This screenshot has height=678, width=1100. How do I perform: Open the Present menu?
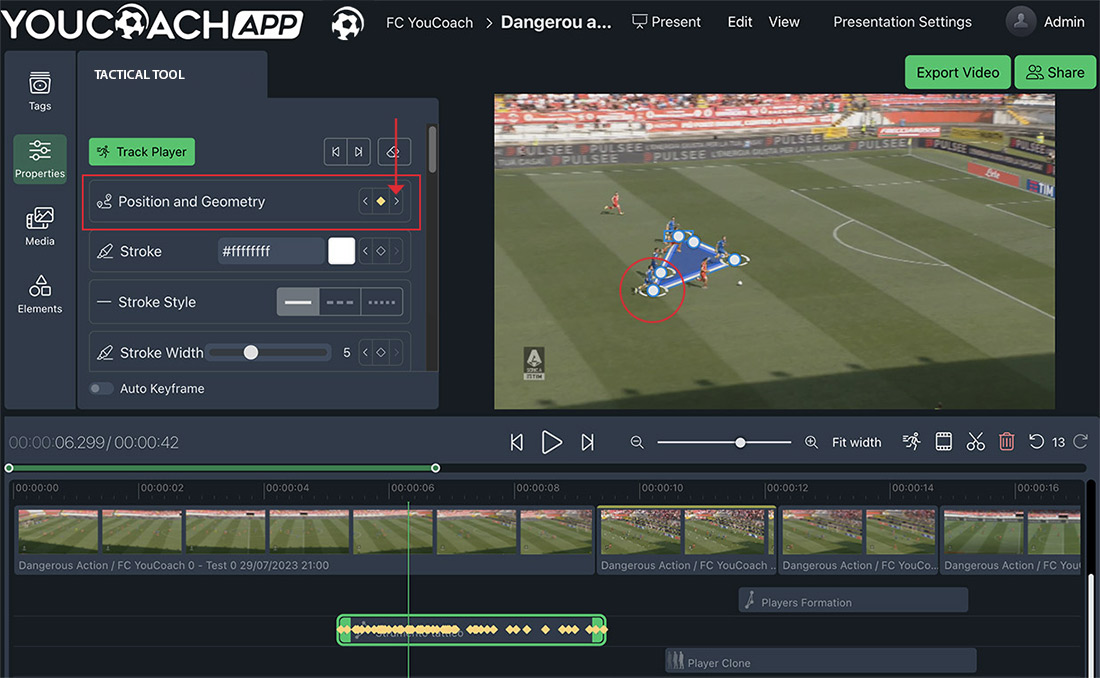click(x=666, y=22)
